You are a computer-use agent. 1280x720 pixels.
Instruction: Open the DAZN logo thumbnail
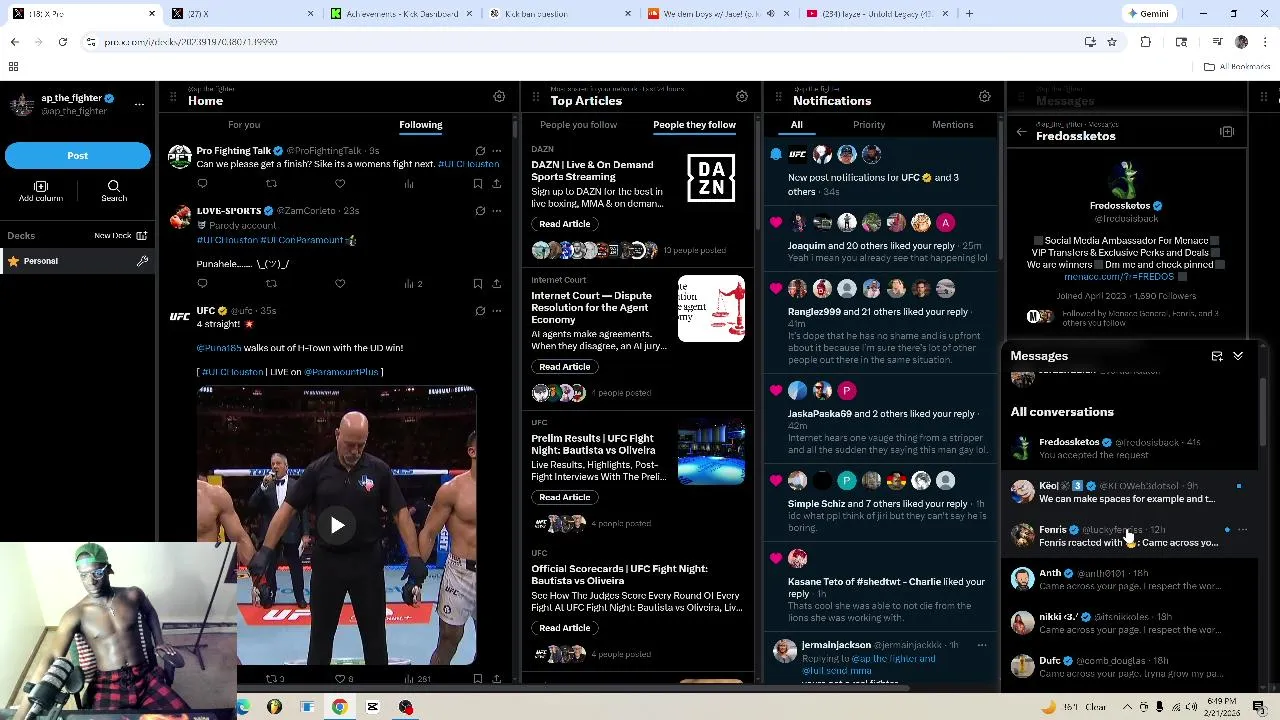tap(711, 178)
